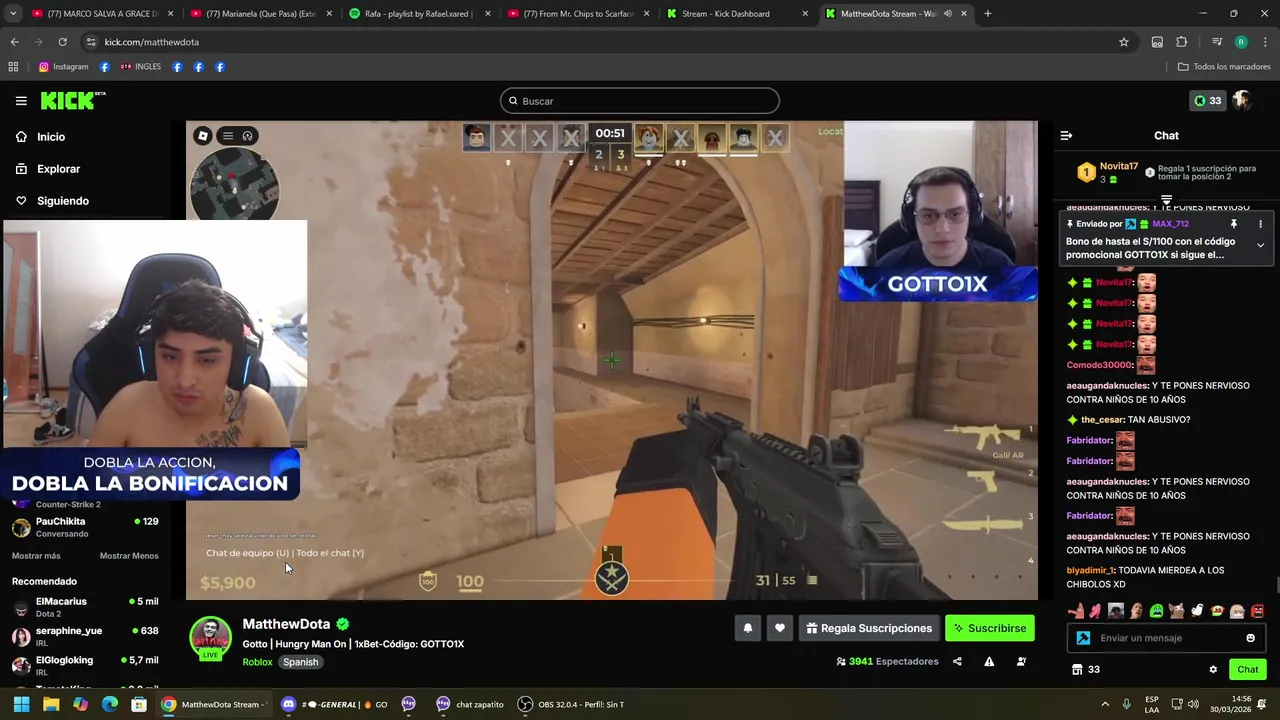Open the Instagram bookmark
This screenshot has height=720, width=1280.
click(64, 67)
